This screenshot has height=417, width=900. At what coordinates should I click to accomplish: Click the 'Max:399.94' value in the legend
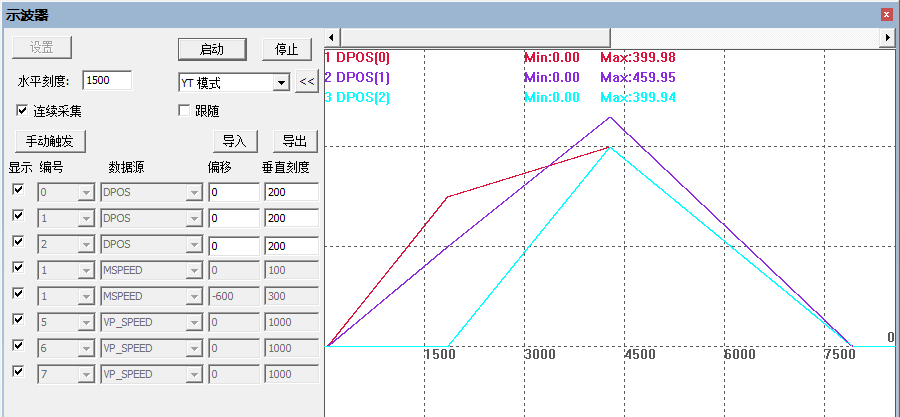point(638,98)
